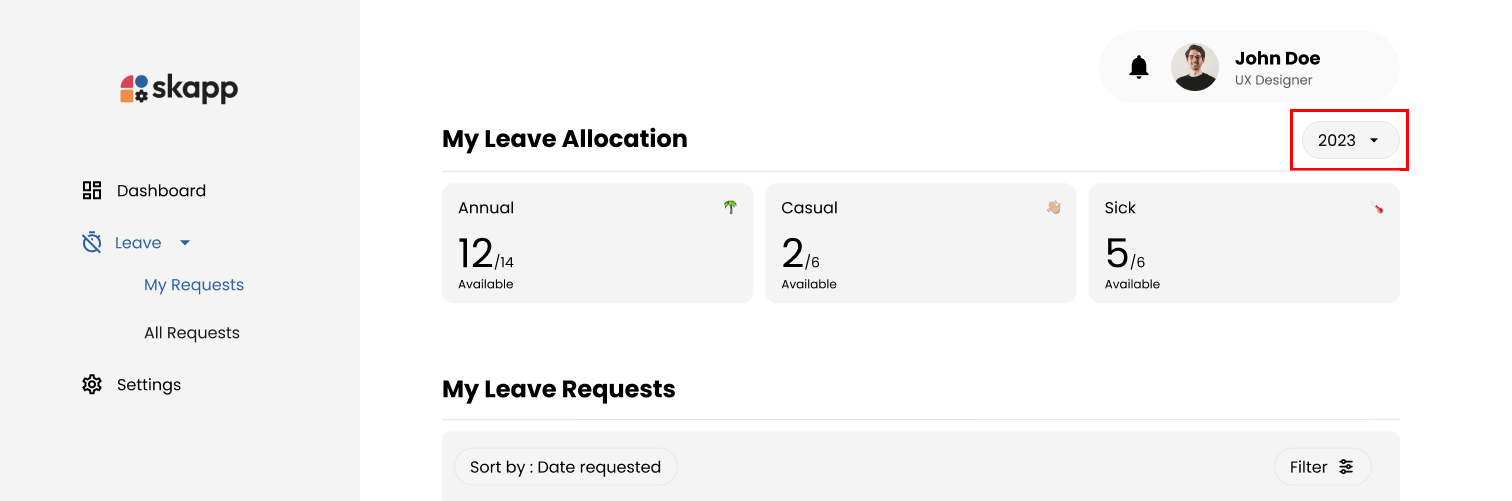
Task: Click the Sick leave card icon
Action: [x=1377, y=208]
